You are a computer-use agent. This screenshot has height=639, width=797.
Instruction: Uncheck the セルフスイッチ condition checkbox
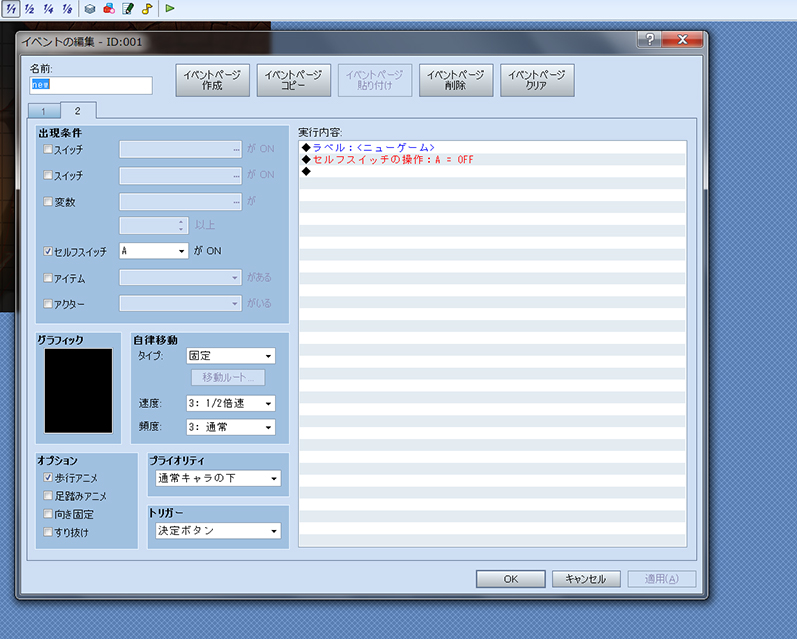[x=48, y=251]
